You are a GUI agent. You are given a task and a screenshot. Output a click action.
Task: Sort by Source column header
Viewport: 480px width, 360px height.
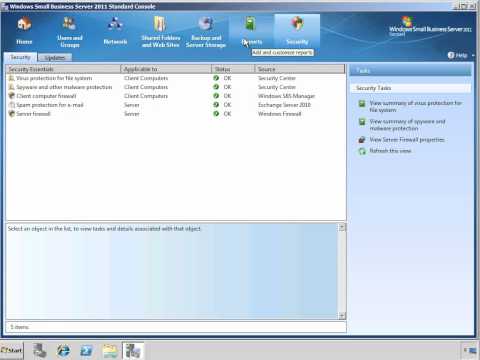click(300, 69)
